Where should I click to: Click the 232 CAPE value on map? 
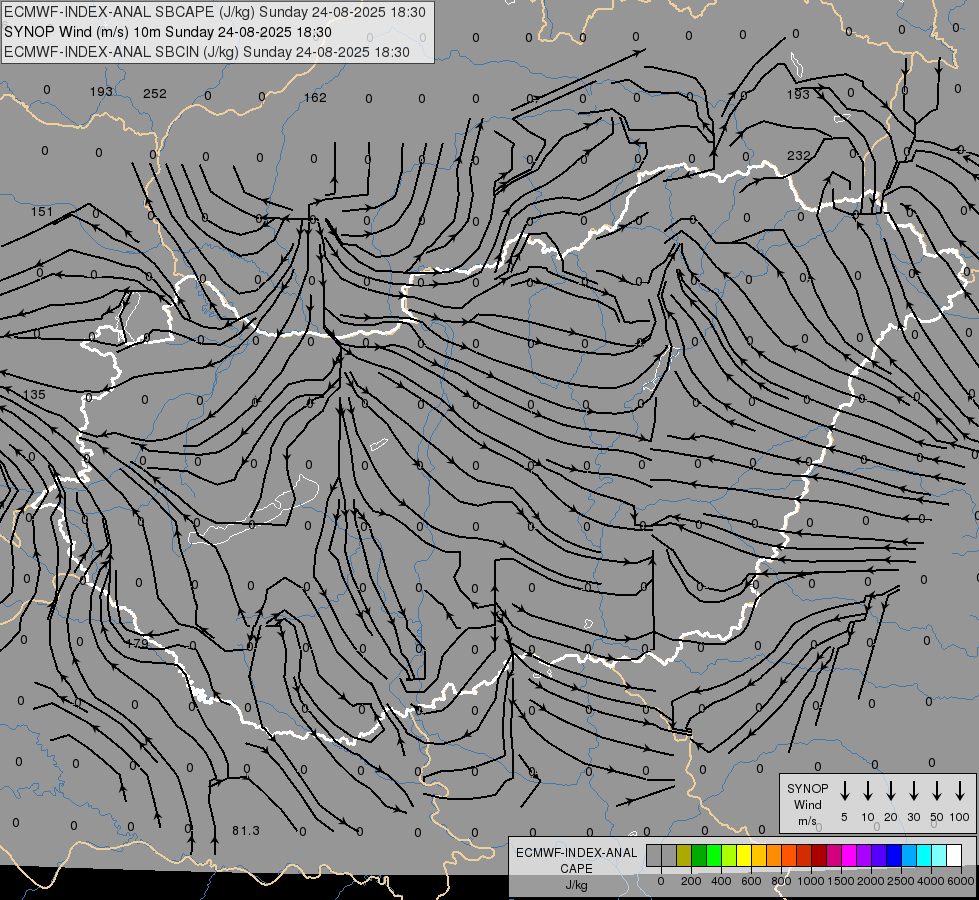799,156
